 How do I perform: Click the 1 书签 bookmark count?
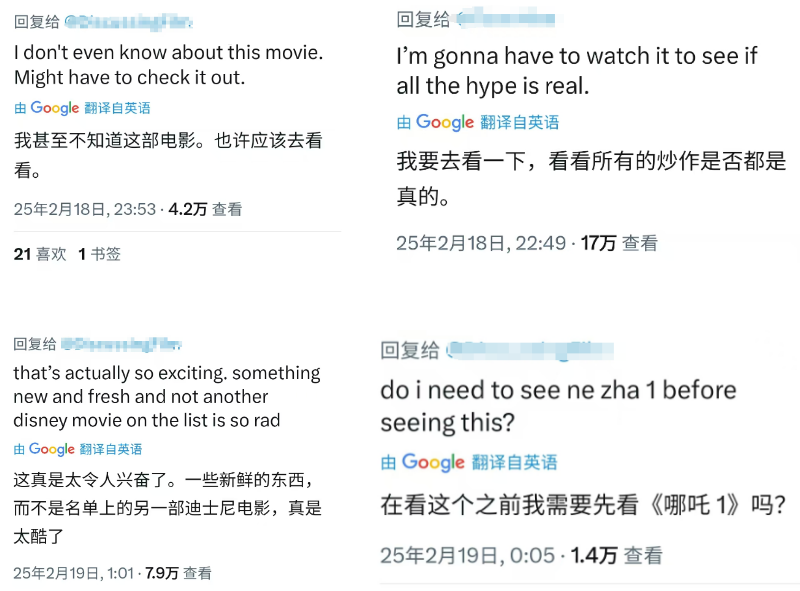[x=100, y=254]
